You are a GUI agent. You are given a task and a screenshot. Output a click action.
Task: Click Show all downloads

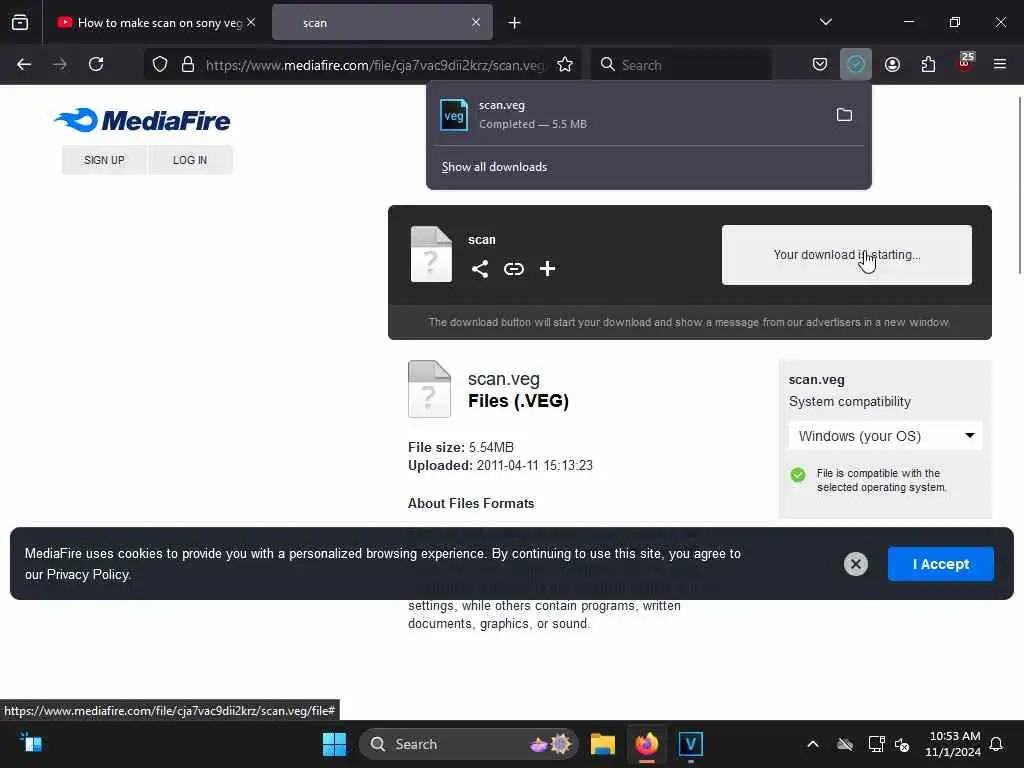coord(494,167)
